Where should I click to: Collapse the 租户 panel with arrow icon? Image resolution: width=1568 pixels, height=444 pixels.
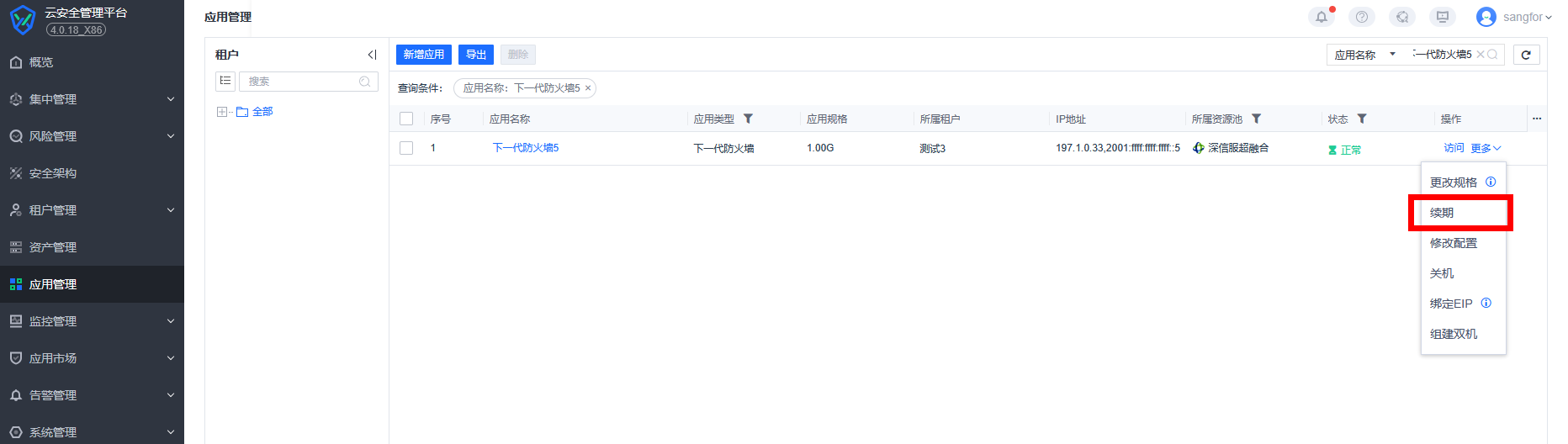(x=372, y=55)
